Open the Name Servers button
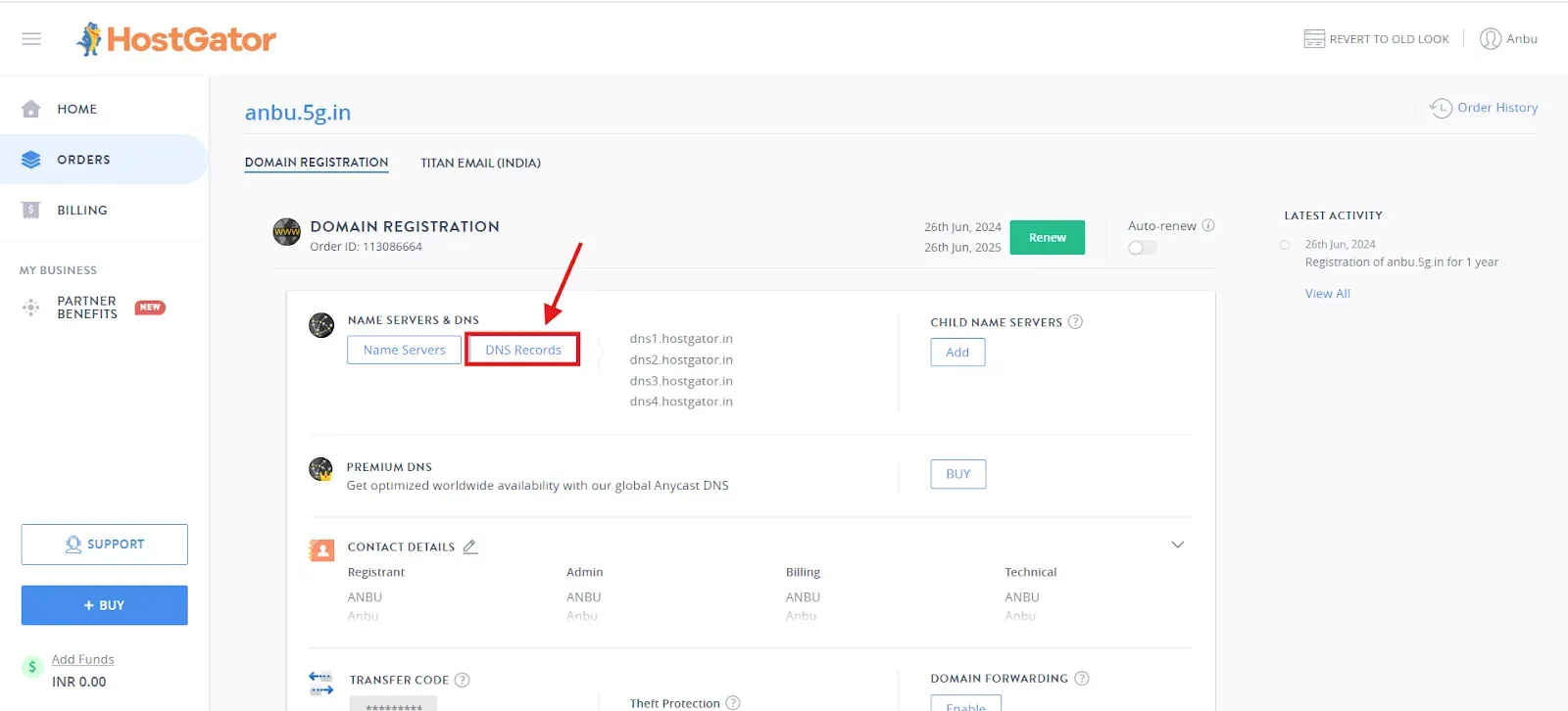 (404, 350)
